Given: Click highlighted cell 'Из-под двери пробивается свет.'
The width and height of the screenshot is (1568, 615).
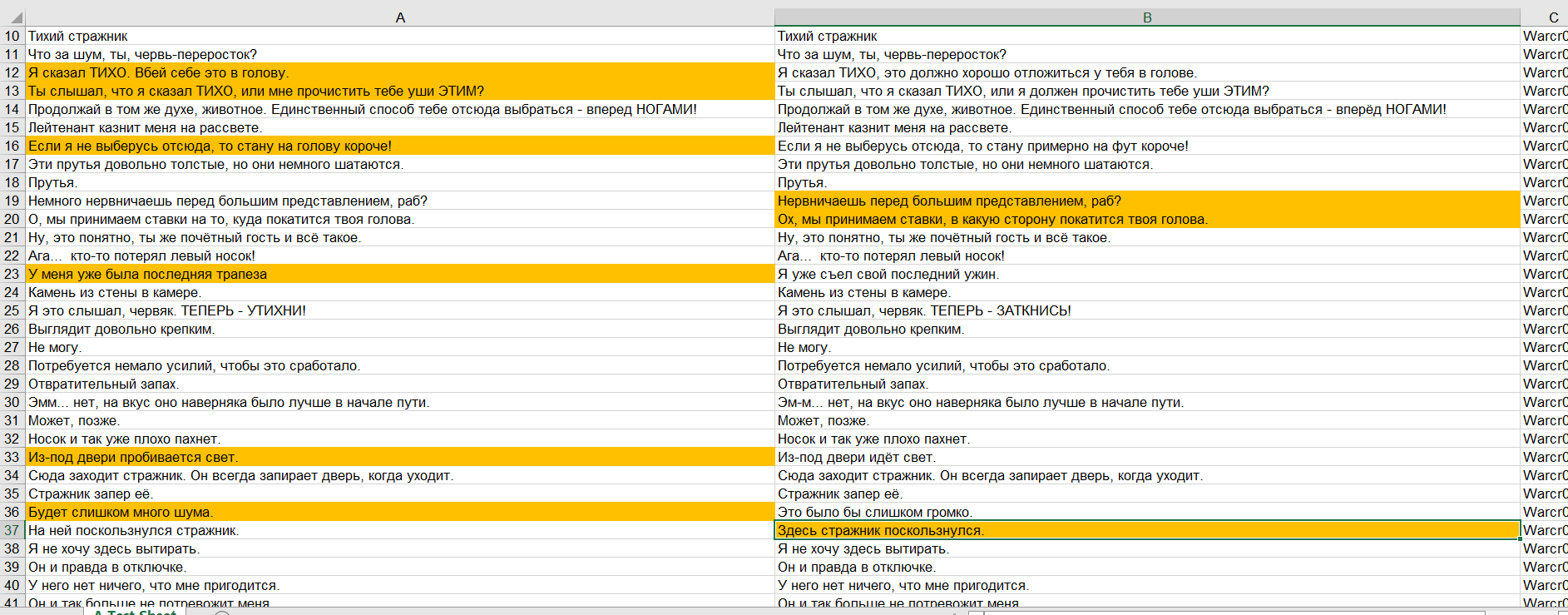Looking at the screenshot, I should point(400,457).
